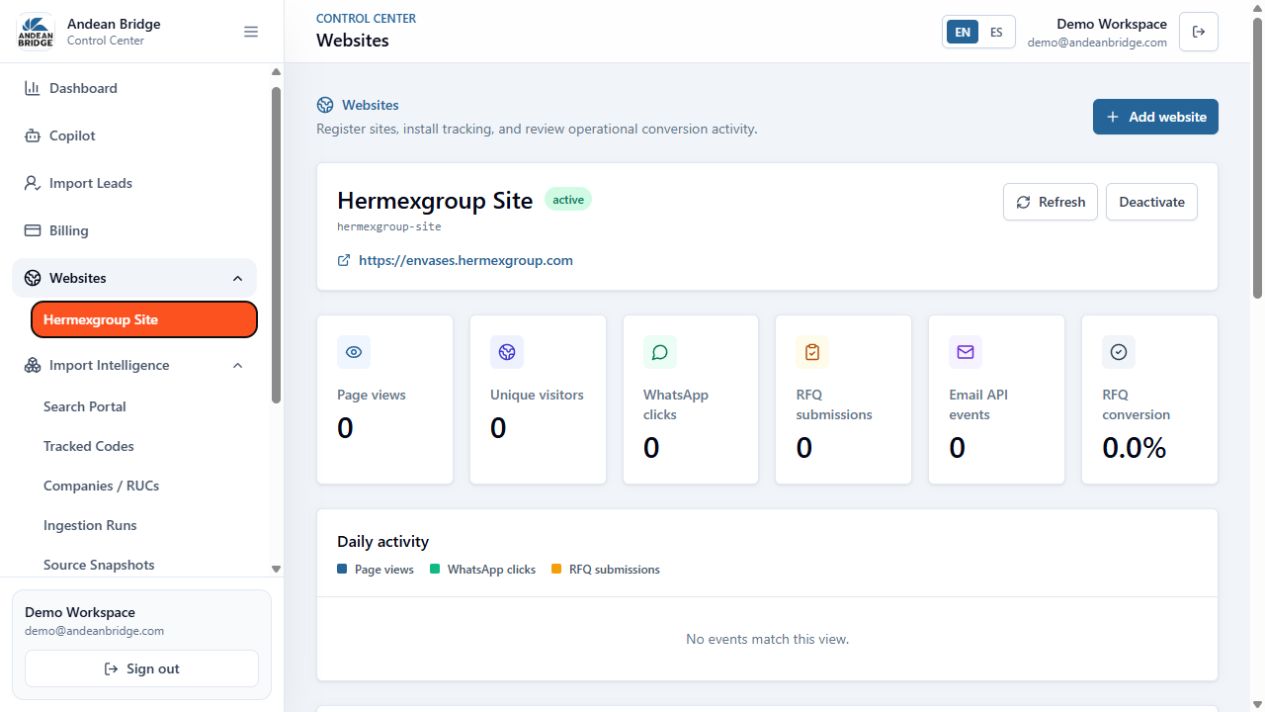1265x712 pixels.
Task: Click the active status badge
Action: pyautogui.click(x=568, y=200)
